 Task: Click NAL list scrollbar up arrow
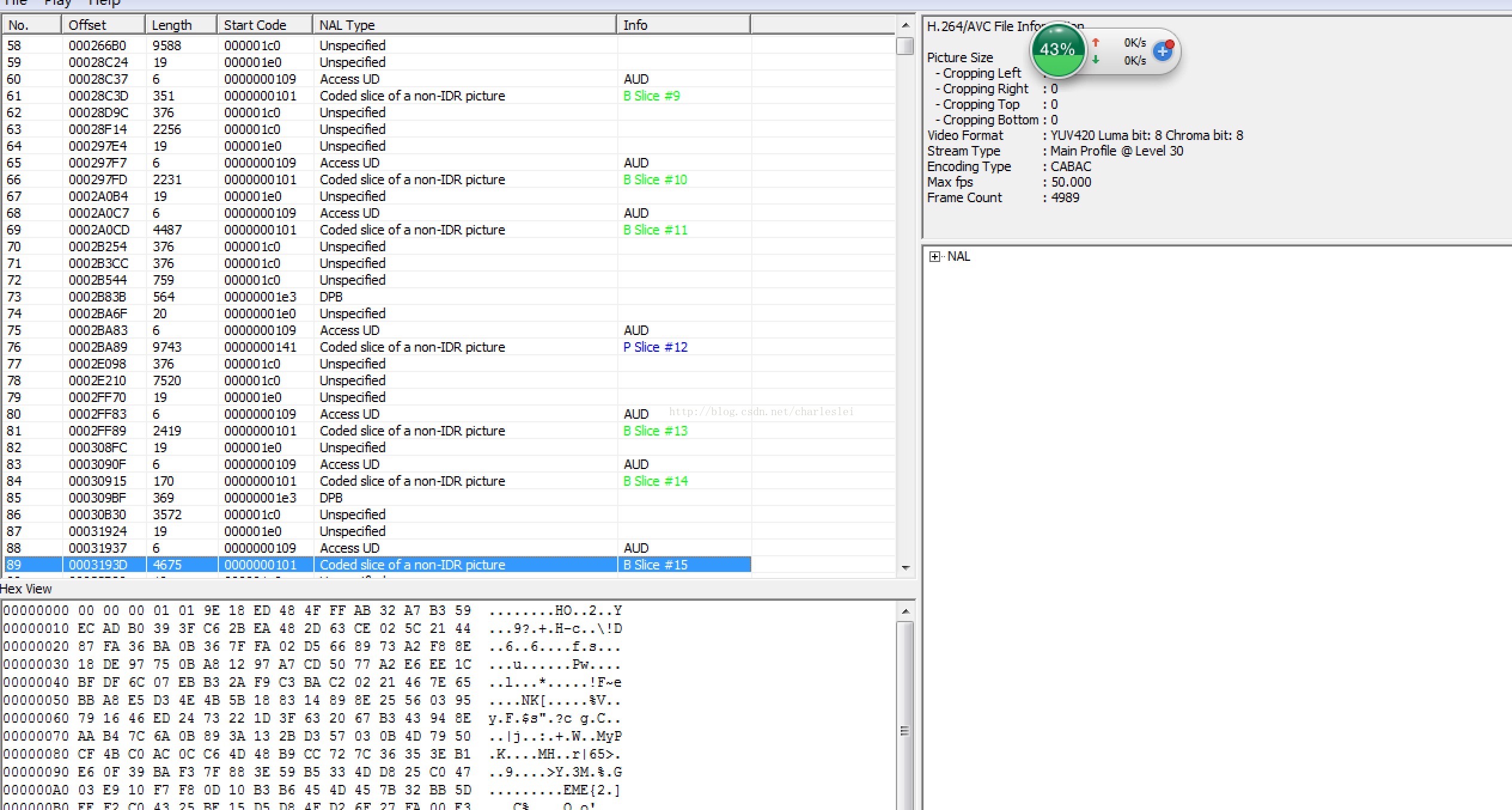pyautogui.click(x=906, y=25)
